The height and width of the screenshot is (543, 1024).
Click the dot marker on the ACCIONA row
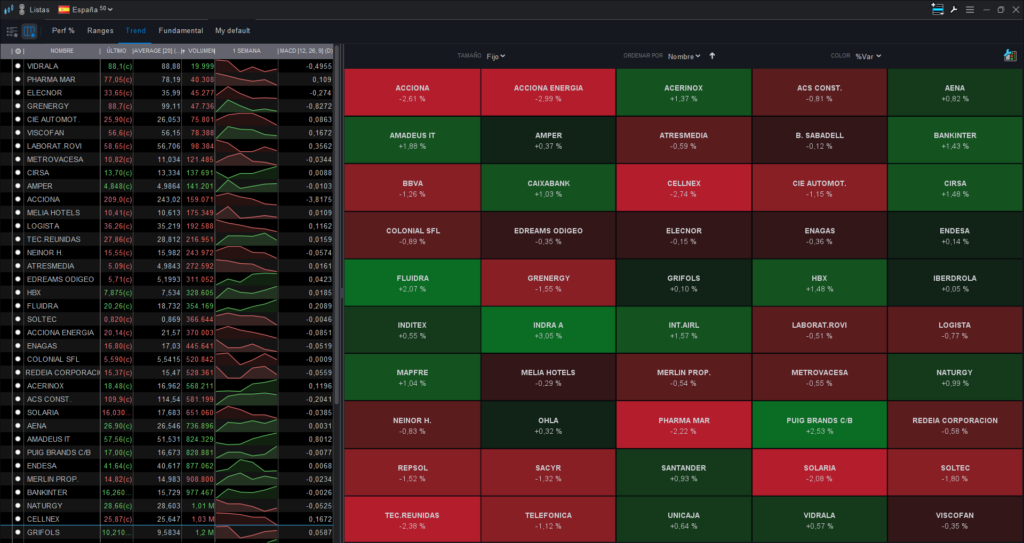click(x=18, y=199)
